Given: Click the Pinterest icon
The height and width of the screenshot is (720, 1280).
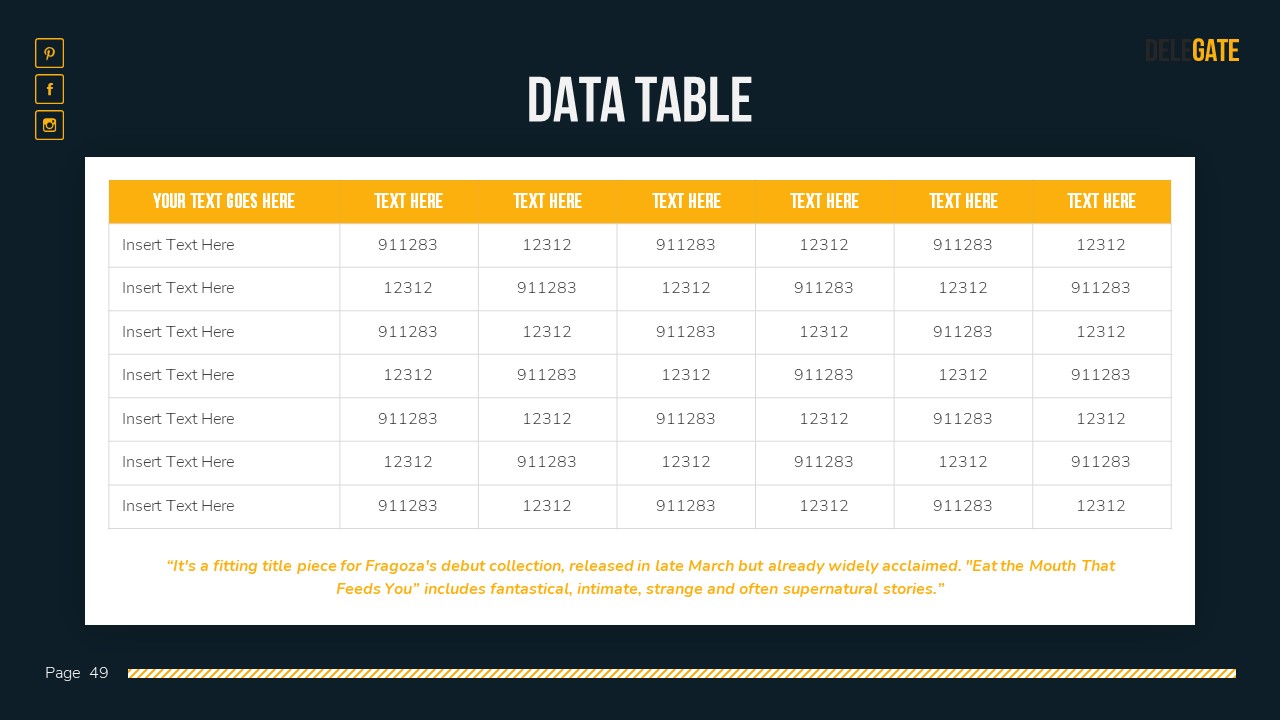Looking at the screenshot, I should (x=49, y=53).
